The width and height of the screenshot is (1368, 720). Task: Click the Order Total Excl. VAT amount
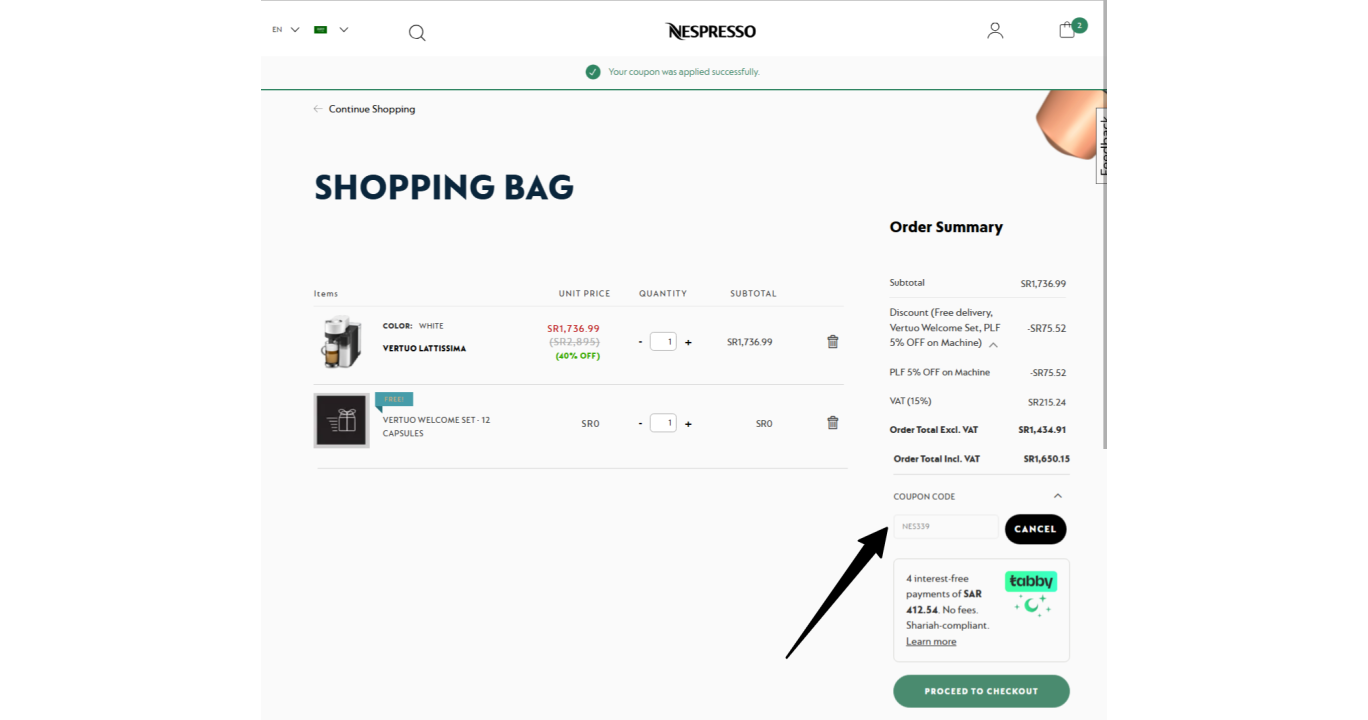[x=1042, y=430]
